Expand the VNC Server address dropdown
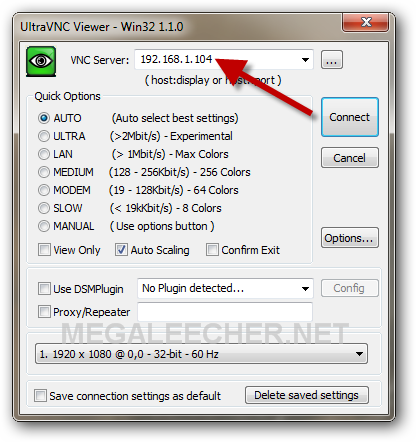The width and height of the screenshot is (416, 442). pos(305,60)
